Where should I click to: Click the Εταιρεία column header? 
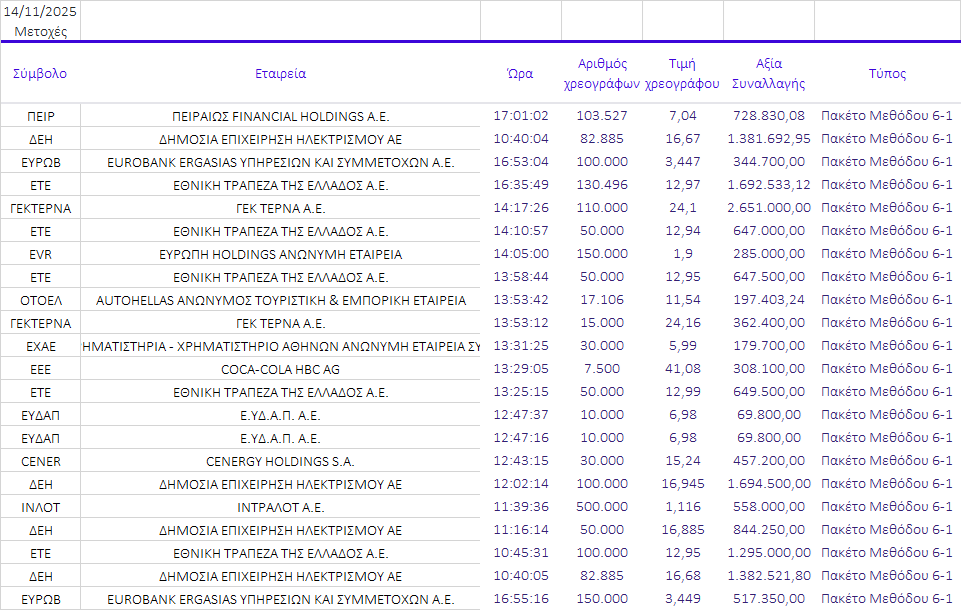(280, 73)
